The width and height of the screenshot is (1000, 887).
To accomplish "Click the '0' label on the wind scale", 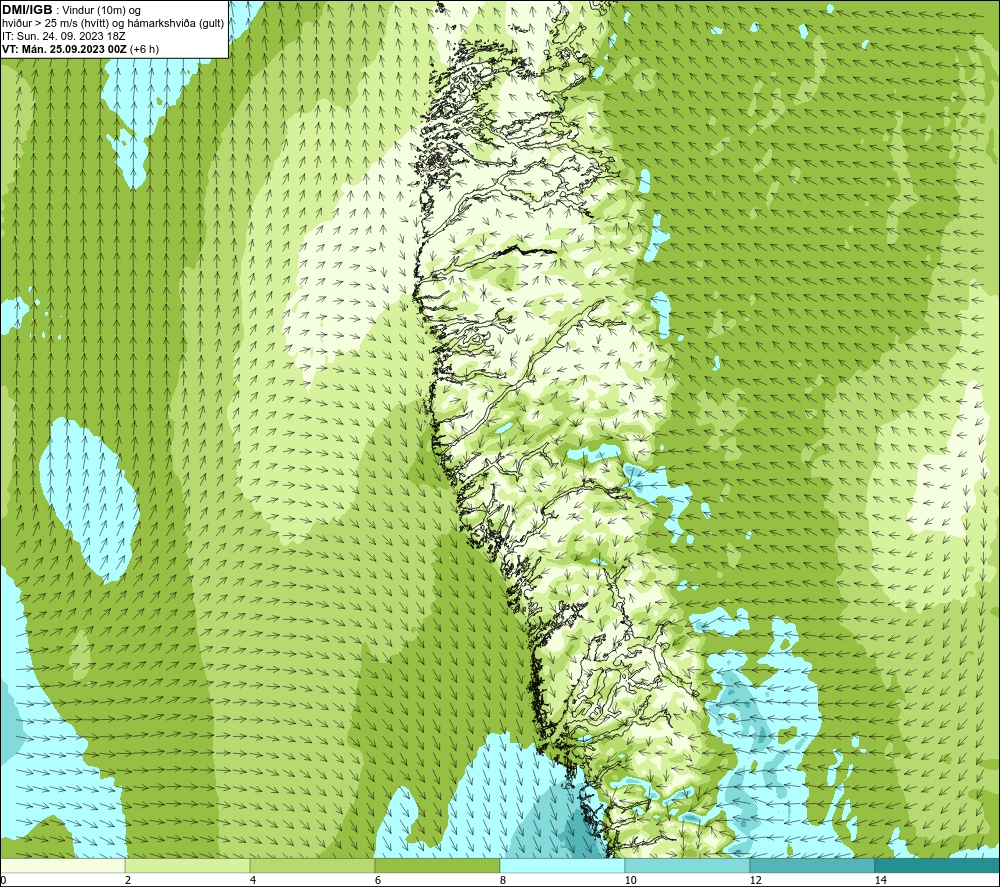I will [x=3, y=880].
